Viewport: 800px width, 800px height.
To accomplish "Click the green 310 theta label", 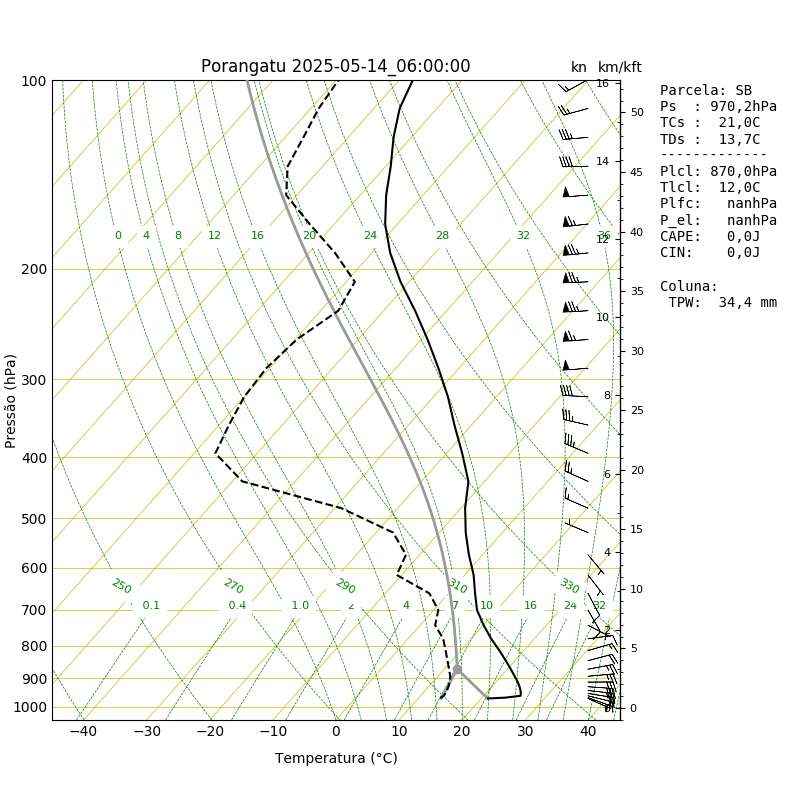I will (x=458, y=586).
